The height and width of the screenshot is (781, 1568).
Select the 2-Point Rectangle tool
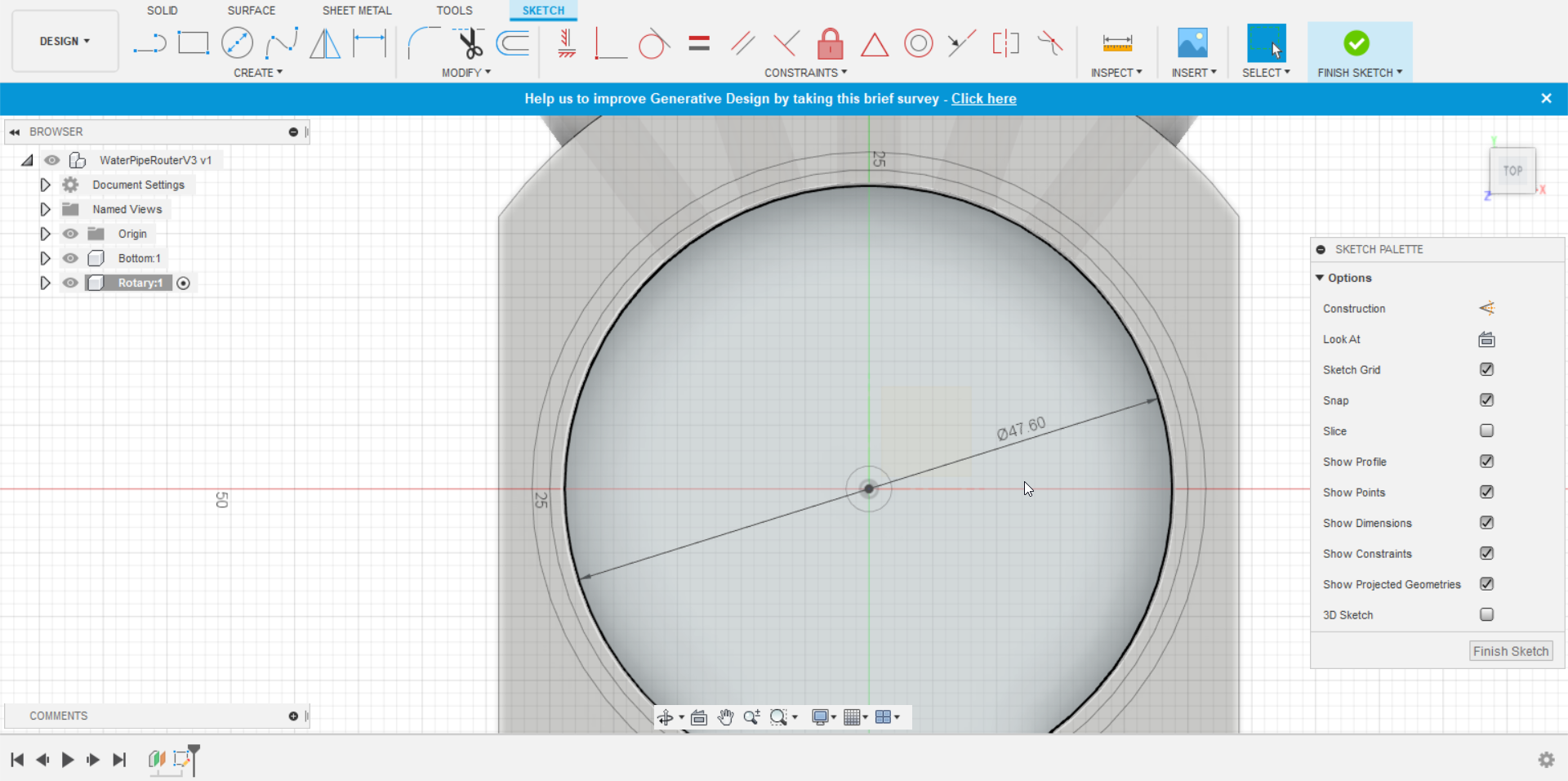194,43
